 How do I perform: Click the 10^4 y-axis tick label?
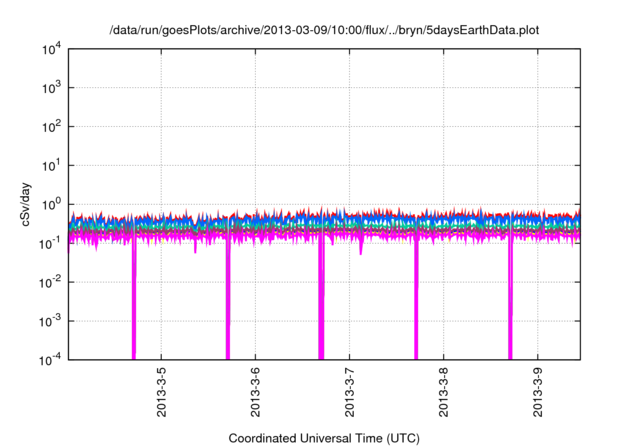click(52, 49)
